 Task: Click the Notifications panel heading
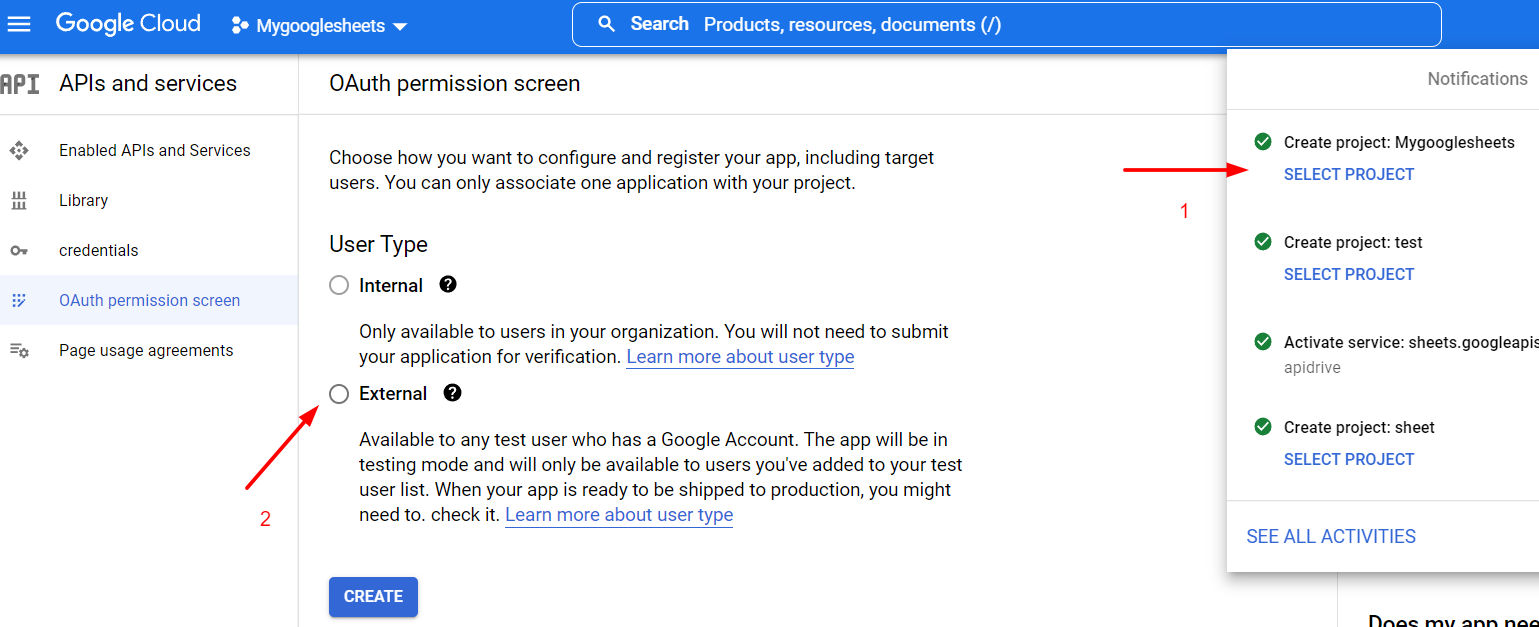[1477, 79]
